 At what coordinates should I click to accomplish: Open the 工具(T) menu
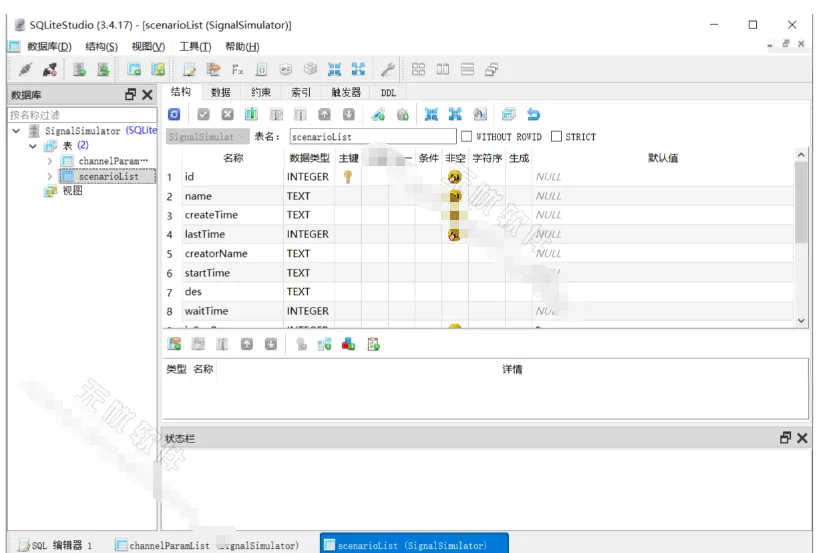coord(195,47)
